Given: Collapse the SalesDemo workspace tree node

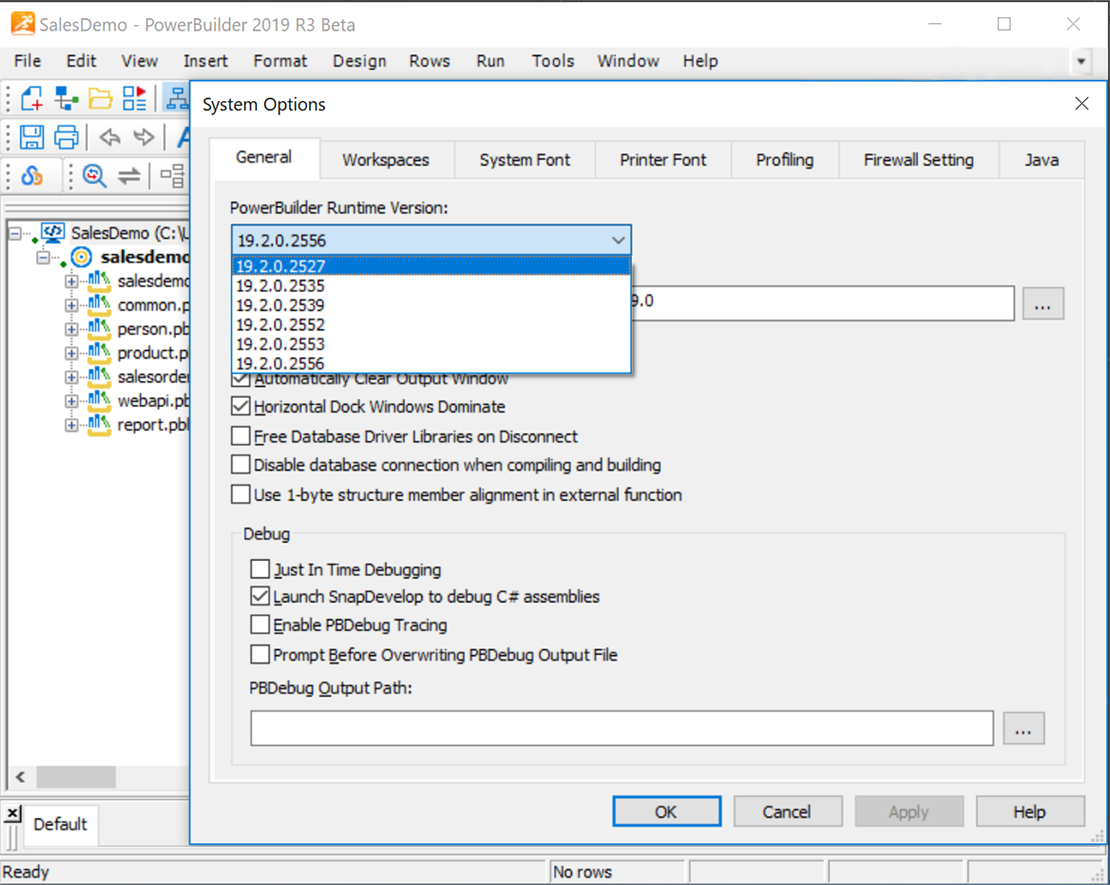Looking at the screenshot, I should 15,233.
